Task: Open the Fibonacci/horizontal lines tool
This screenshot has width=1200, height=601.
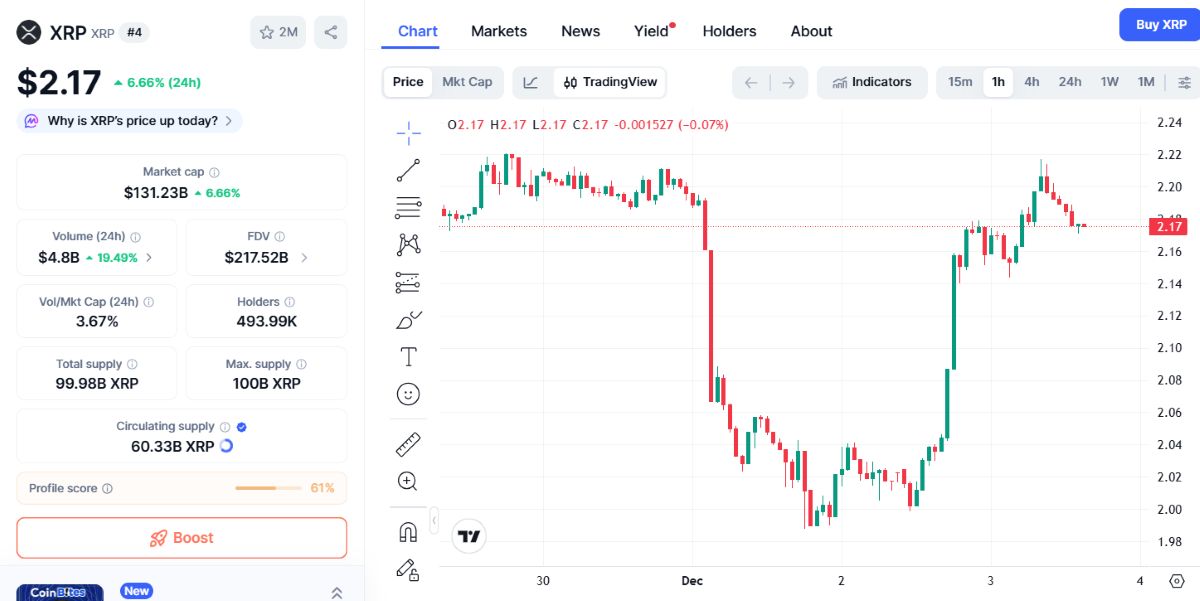Action: (x=408, y=208)
